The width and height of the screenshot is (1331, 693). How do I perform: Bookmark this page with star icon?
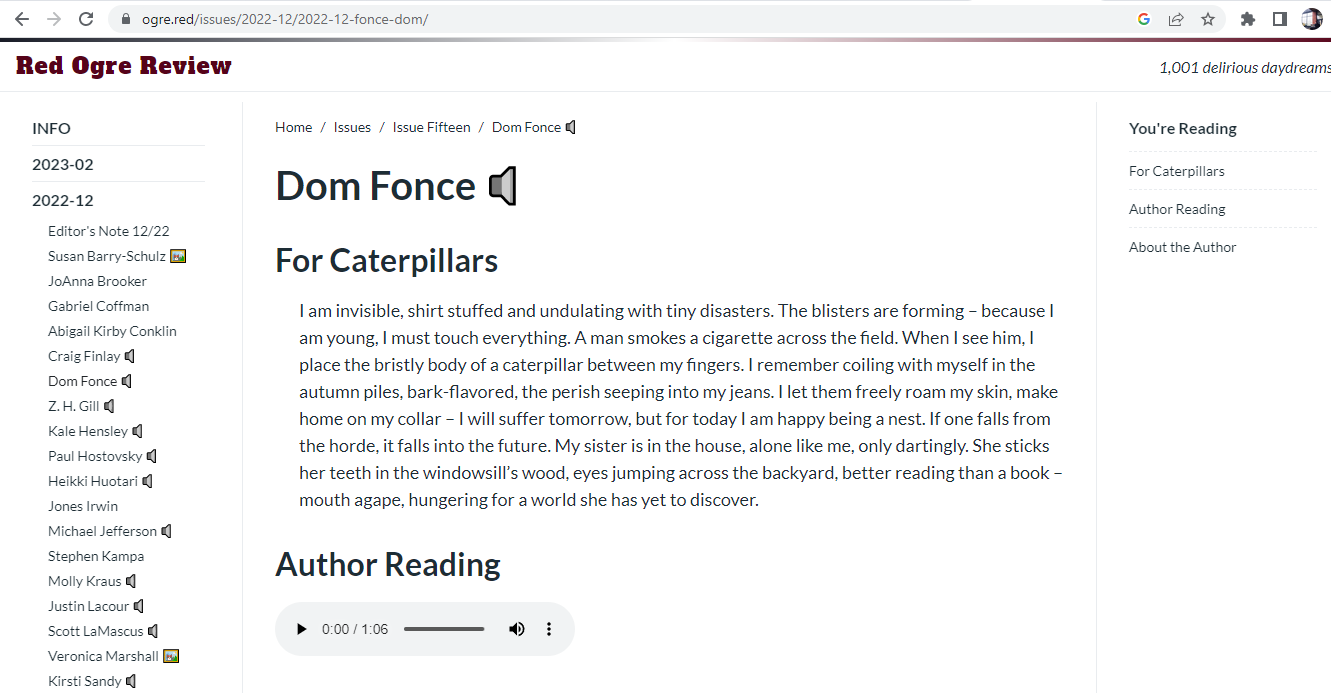(x=1208, y=19)
